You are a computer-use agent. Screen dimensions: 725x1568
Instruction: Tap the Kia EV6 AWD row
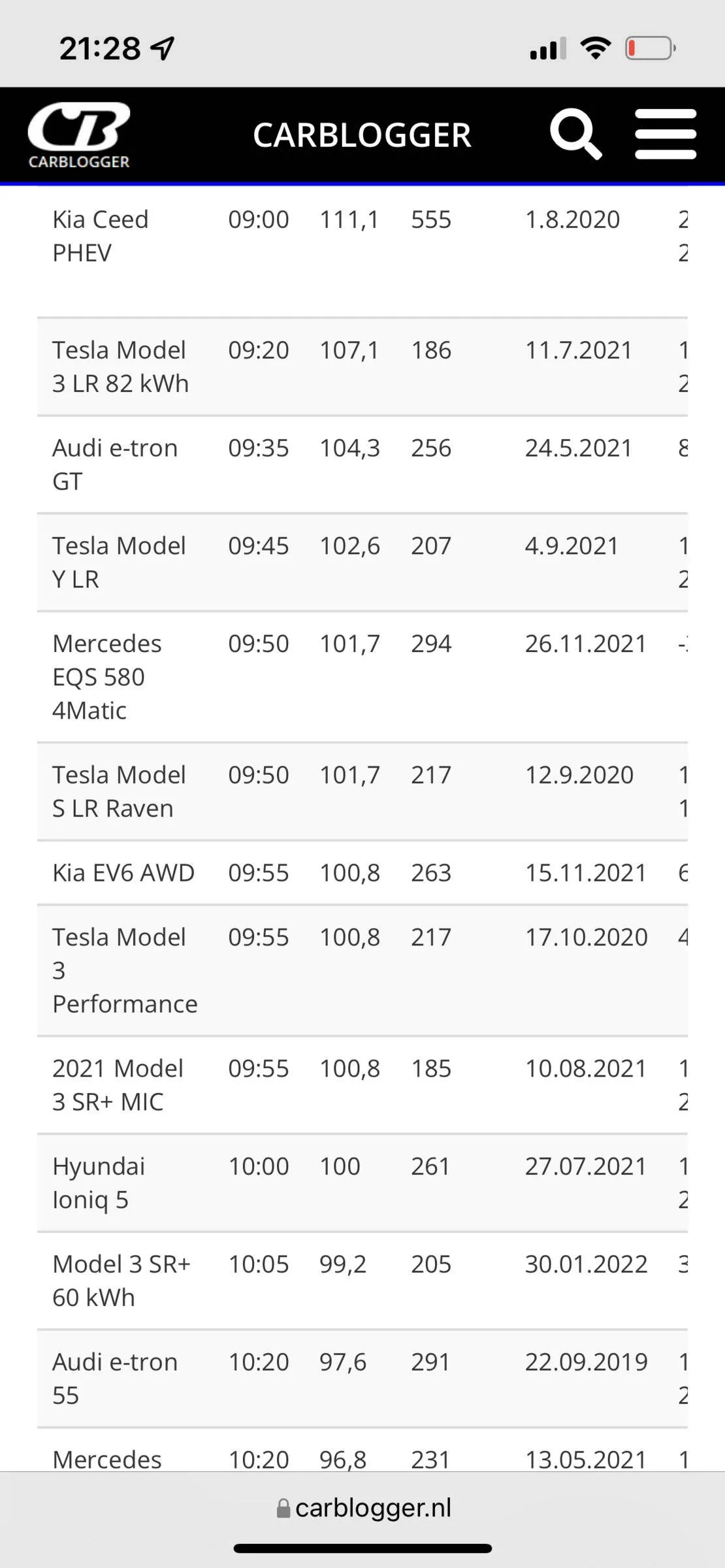(x=123, y=873)
